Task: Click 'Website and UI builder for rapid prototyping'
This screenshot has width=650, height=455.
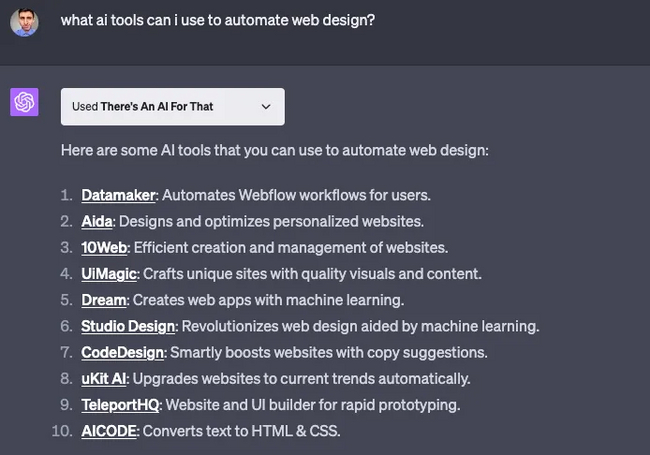Action: 313,404
